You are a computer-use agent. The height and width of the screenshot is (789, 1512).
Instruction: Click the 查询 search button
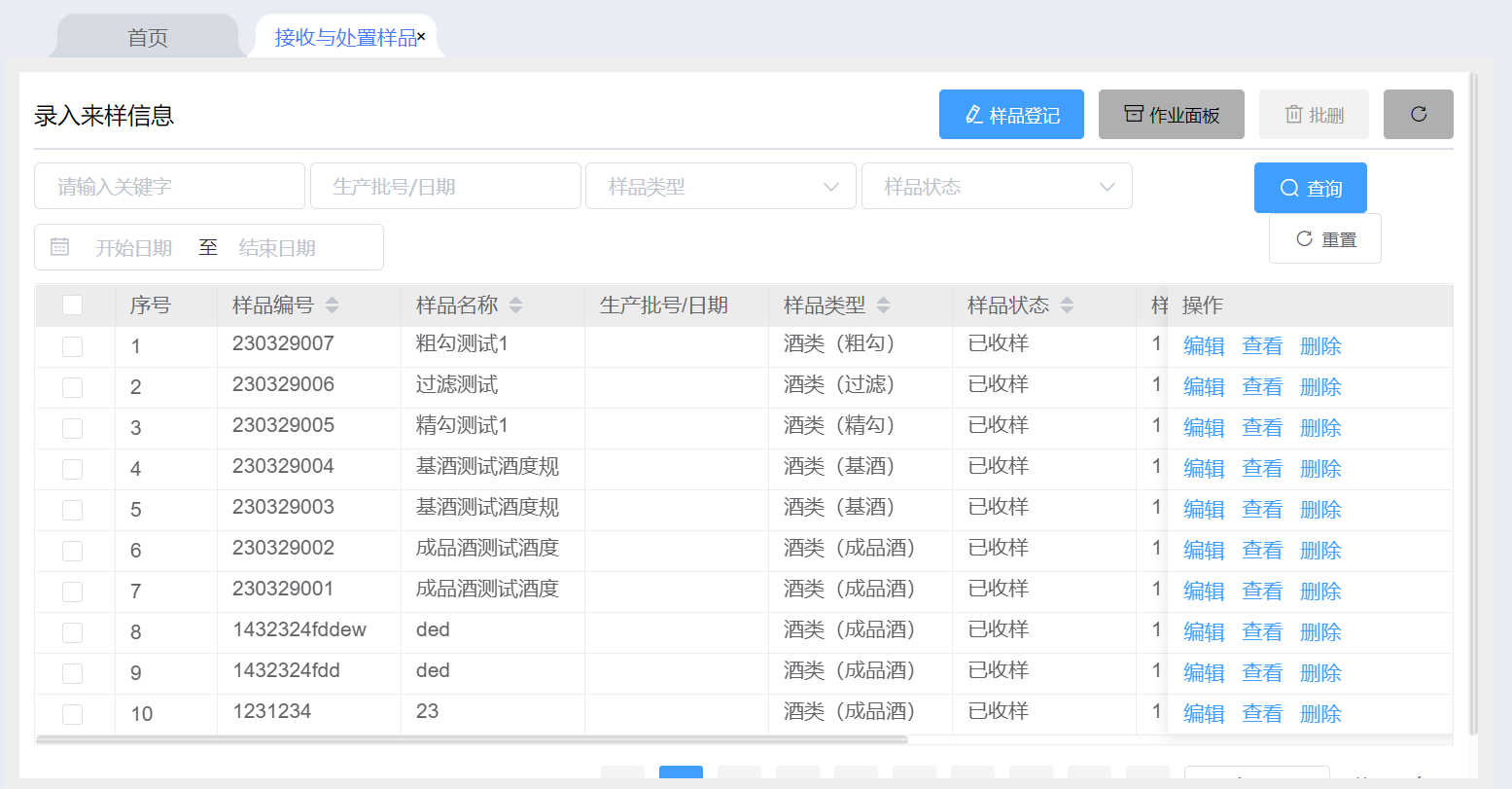1311,188
